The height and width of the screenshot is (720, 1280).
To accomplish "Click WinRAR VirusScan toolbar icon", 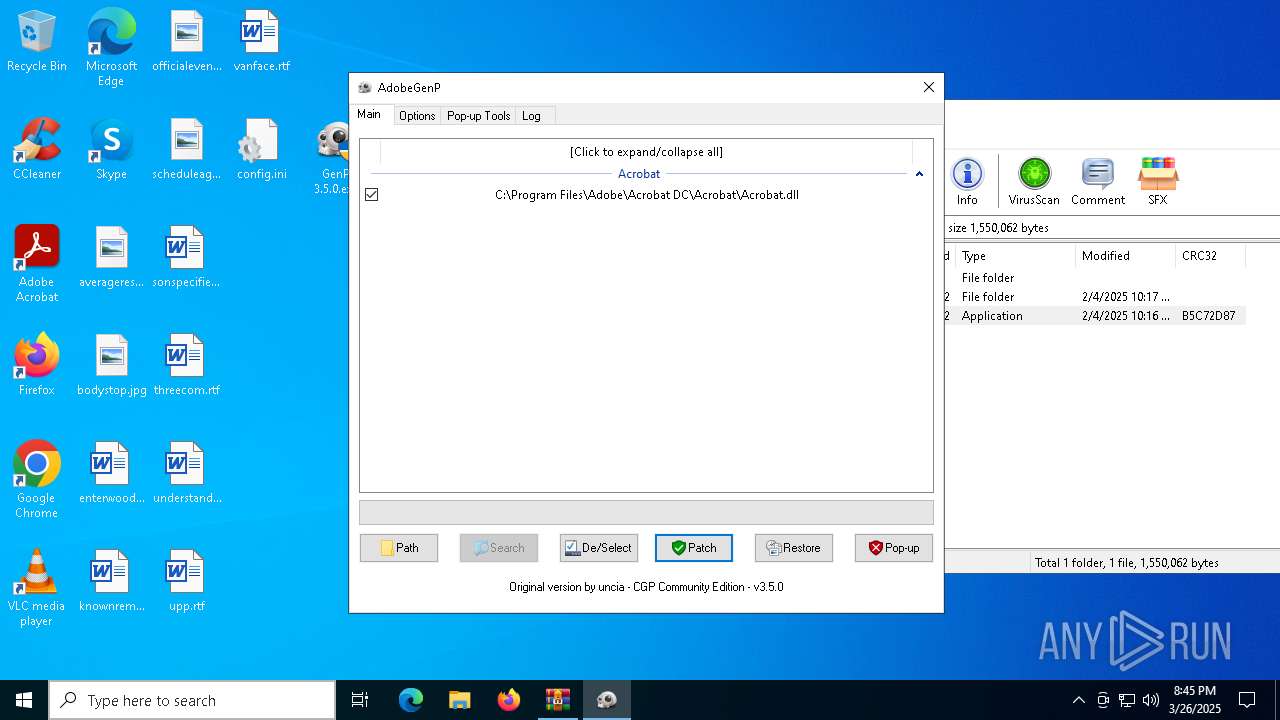I will [x=1034, y=182].
